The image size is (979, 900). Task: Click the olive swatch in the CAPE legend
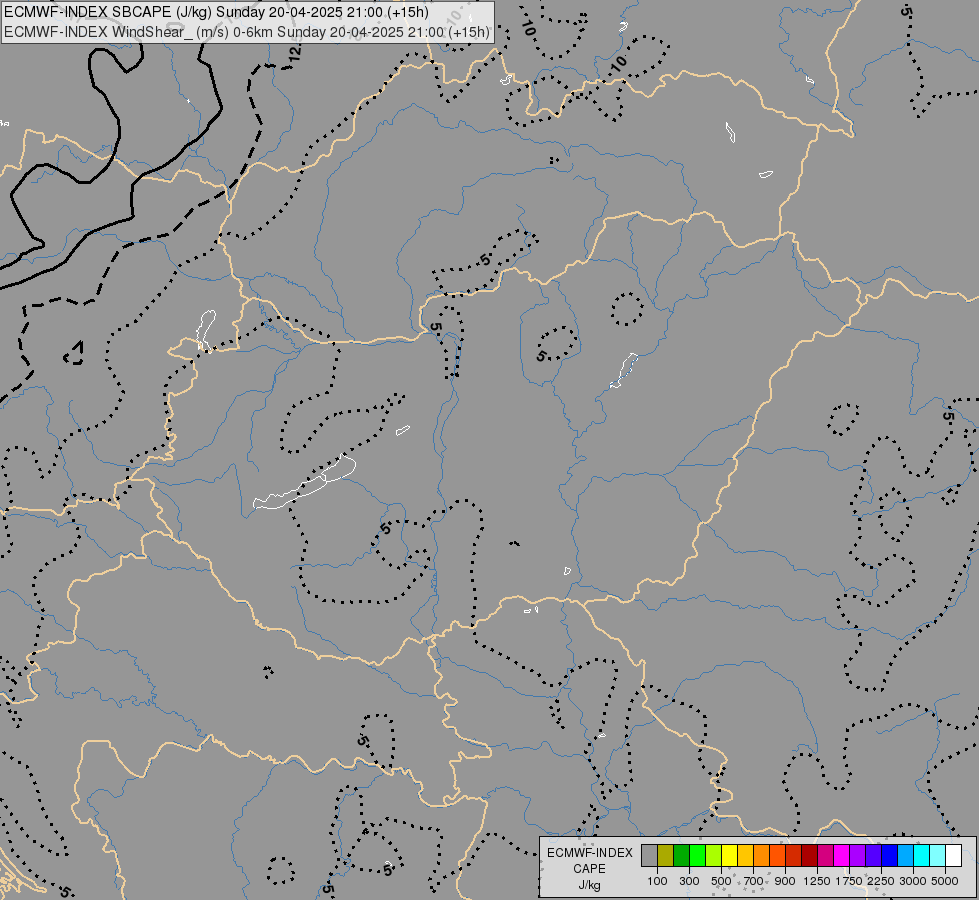tap(666, 856)
